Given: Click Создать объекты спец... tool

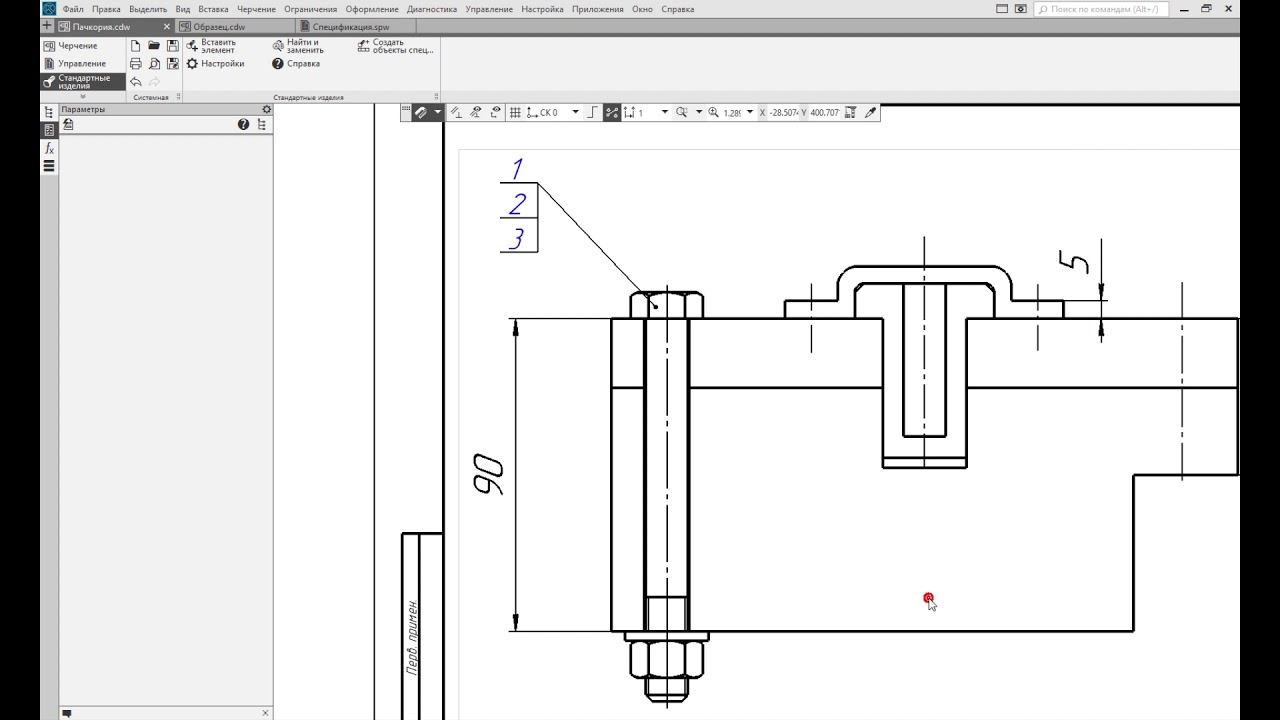Looking at the screenshot, I should click(x=396, y=46).
